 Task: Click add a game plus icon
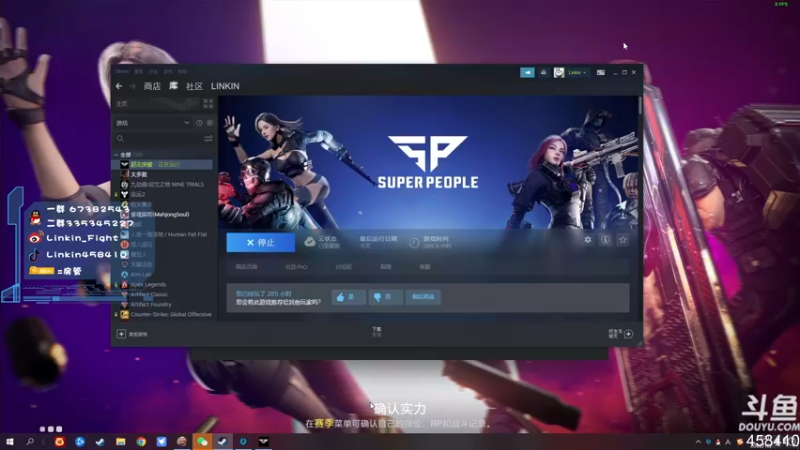coord(121,334)
